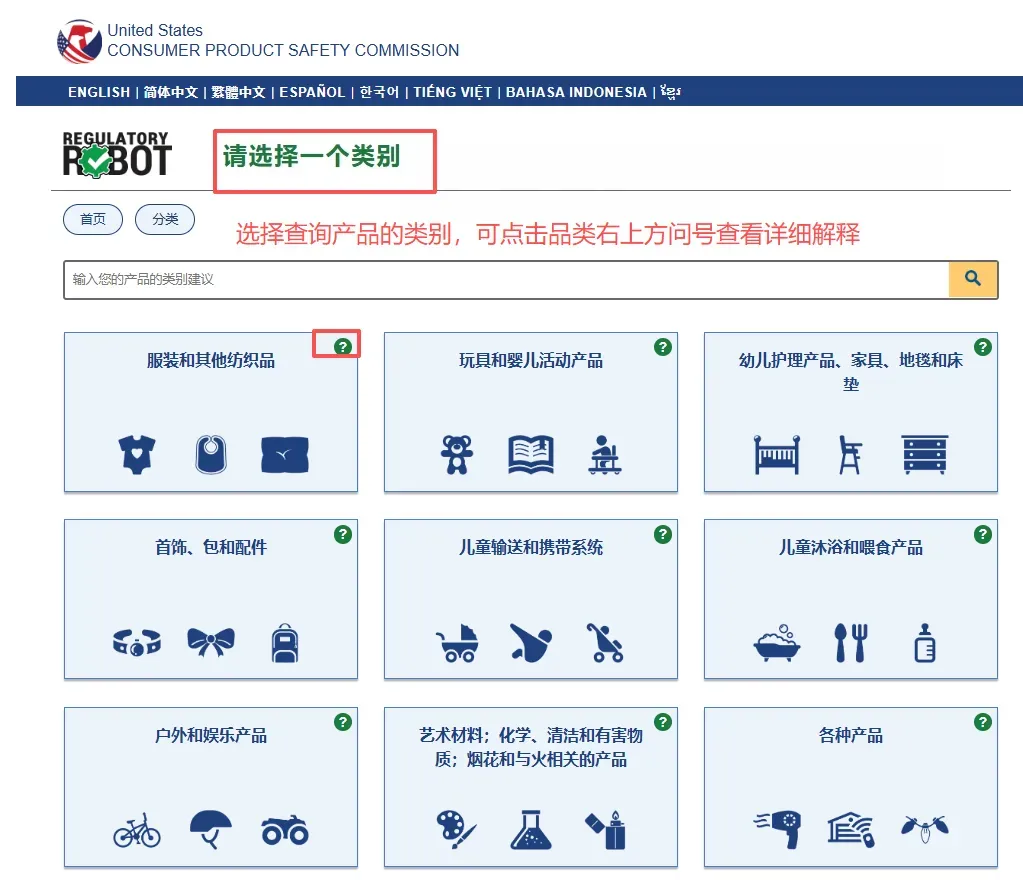
Task: Click the bow tie icon
Action: click(x=211, y=642)
